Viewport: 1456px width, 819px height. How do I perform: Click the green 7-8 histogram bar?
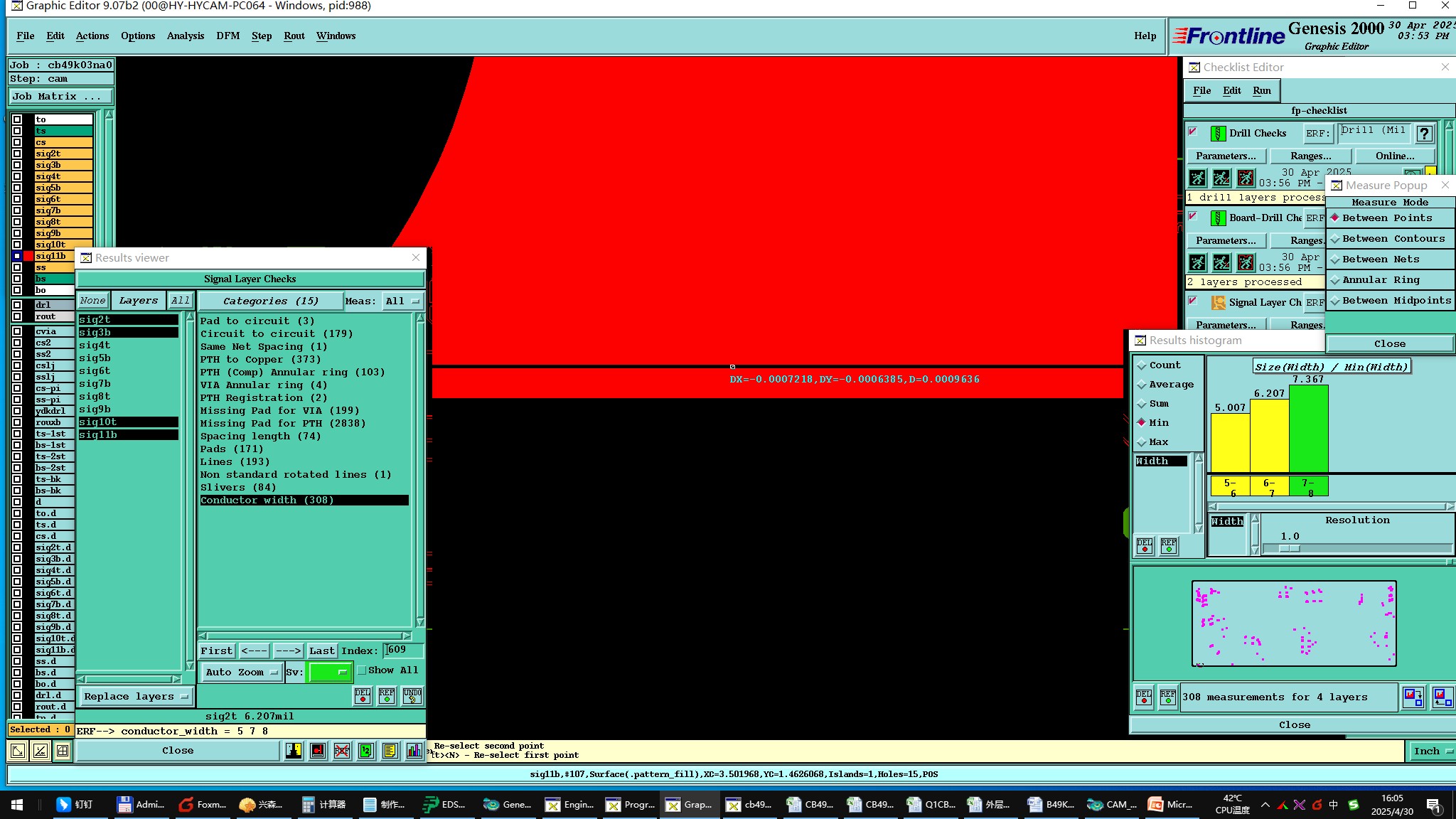pyautogui.click(x=1308, y=429)
